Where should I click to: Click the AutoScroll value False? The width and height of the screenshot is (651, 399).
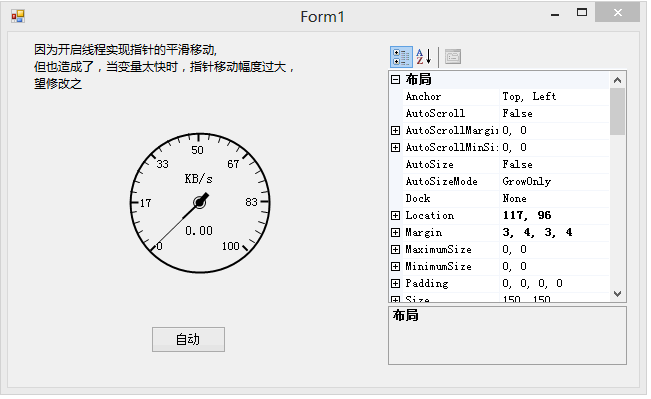(x=517, y=114)
